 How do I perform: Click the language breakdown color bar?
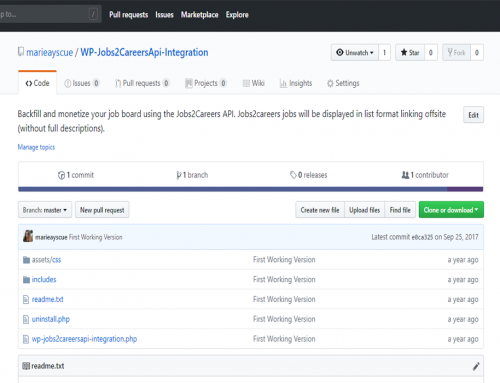pyautogui.click(x=251, y=189)
